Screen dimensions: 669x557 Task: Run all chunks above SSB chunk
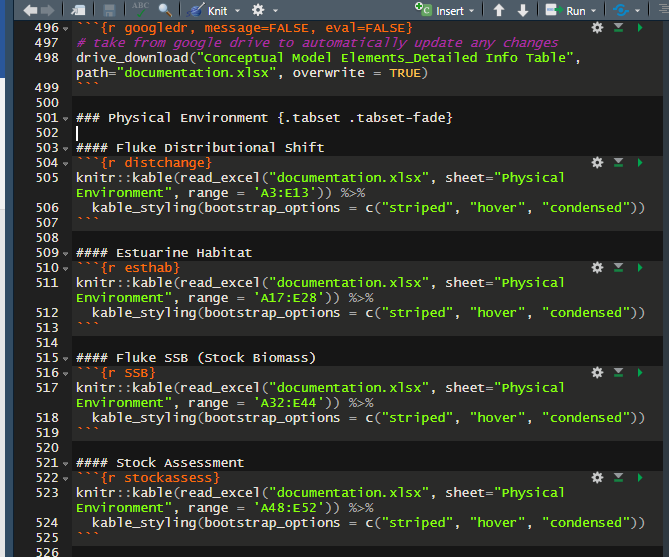tap(618, 373)
